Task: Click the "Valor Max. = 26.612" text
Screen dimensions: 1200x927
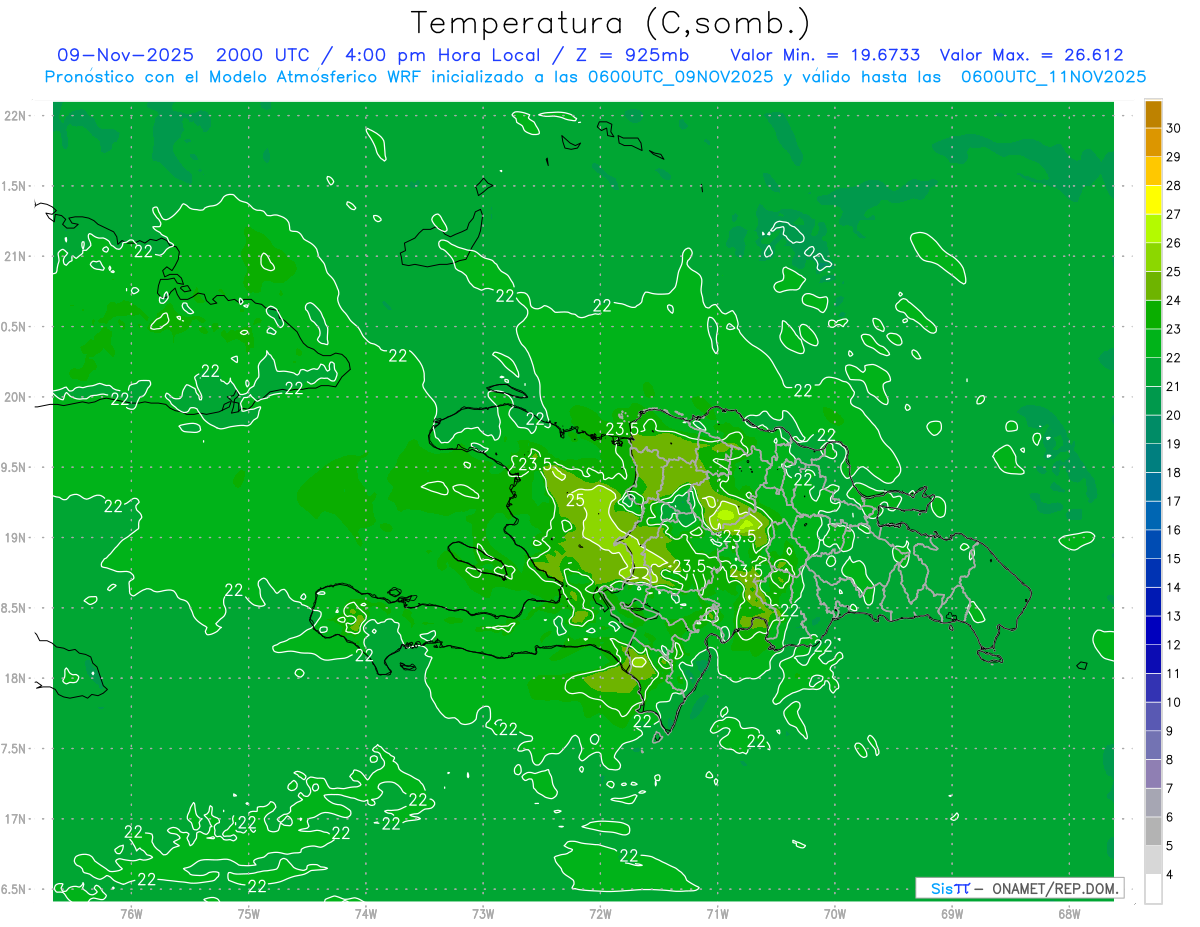Action: click(x=1032, y=56)
